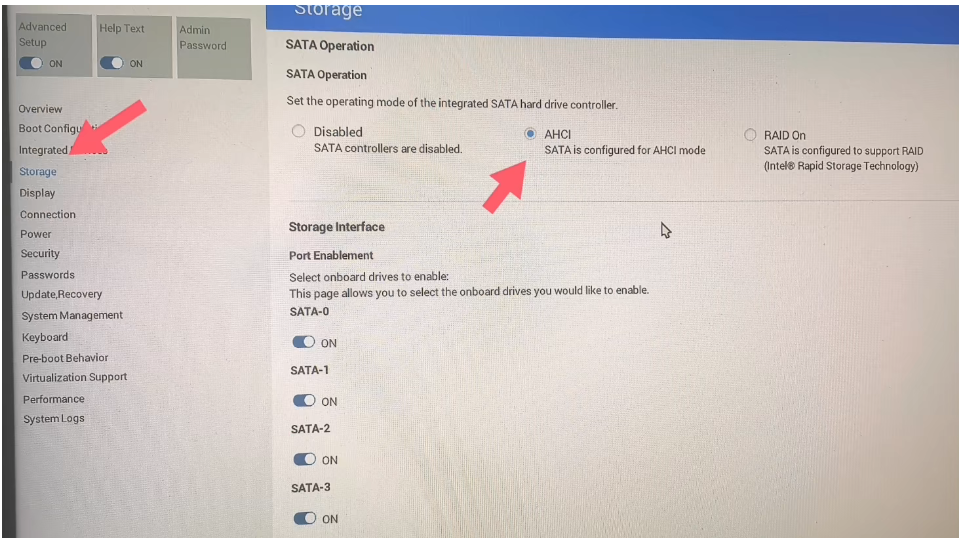
Task: Open the Admin Password option
Action: (x=213, y=47)
